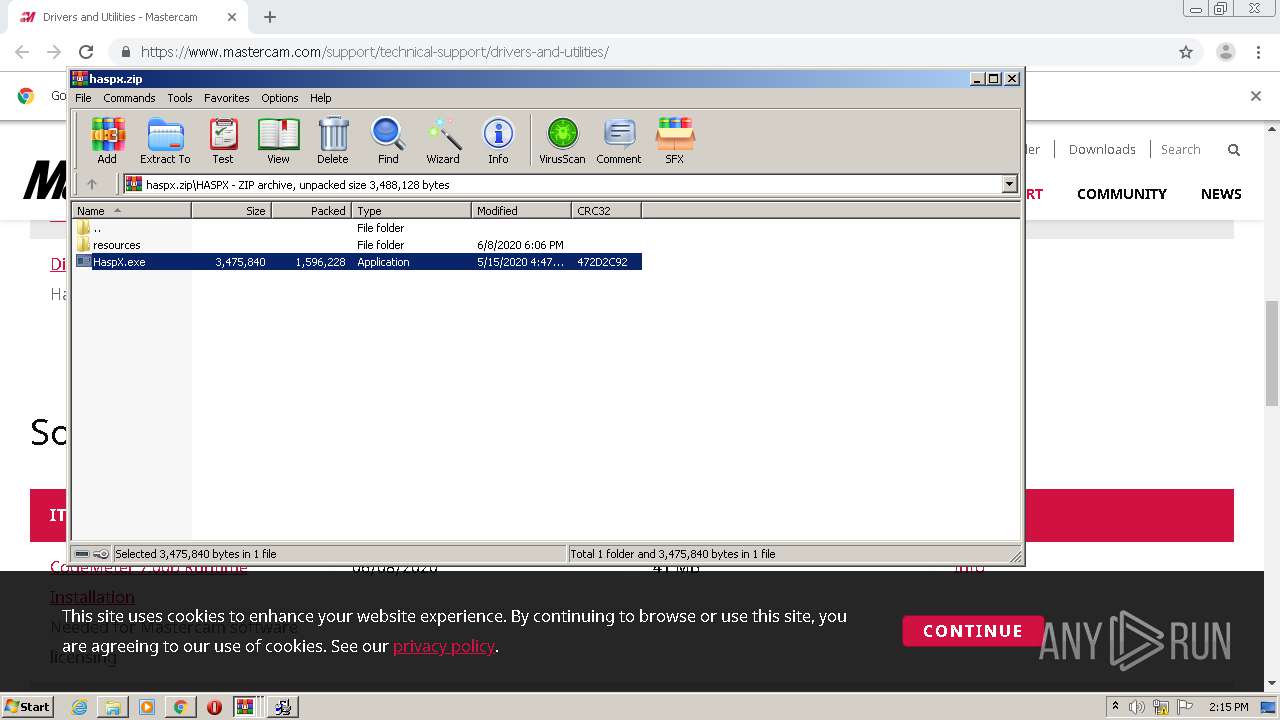Click the Test archive icon
This screenshot has height=720, width=1280.
(x=223, y=140)
